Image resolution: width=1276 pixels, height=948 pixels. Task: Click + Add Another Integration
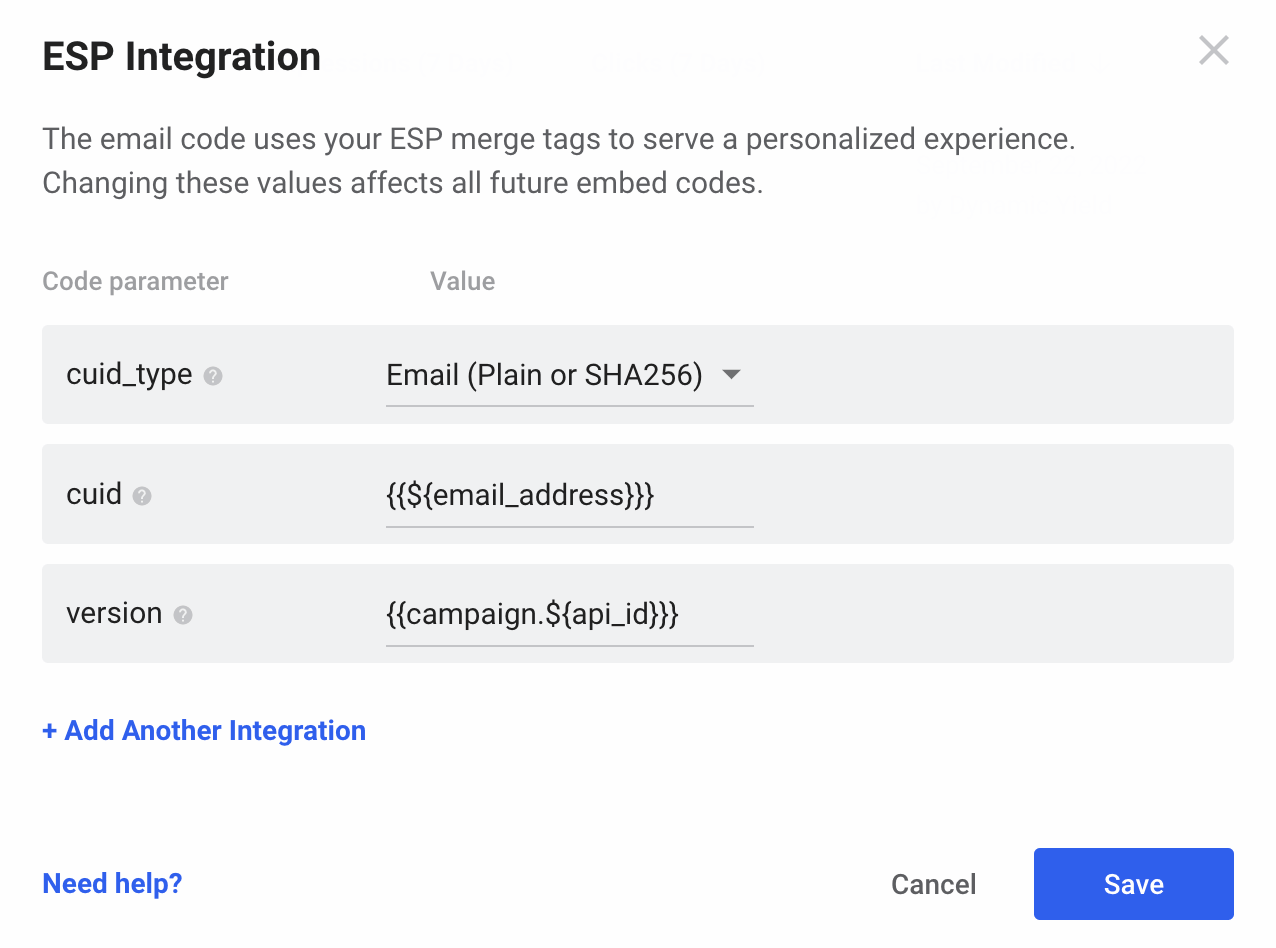coord(204,731)
